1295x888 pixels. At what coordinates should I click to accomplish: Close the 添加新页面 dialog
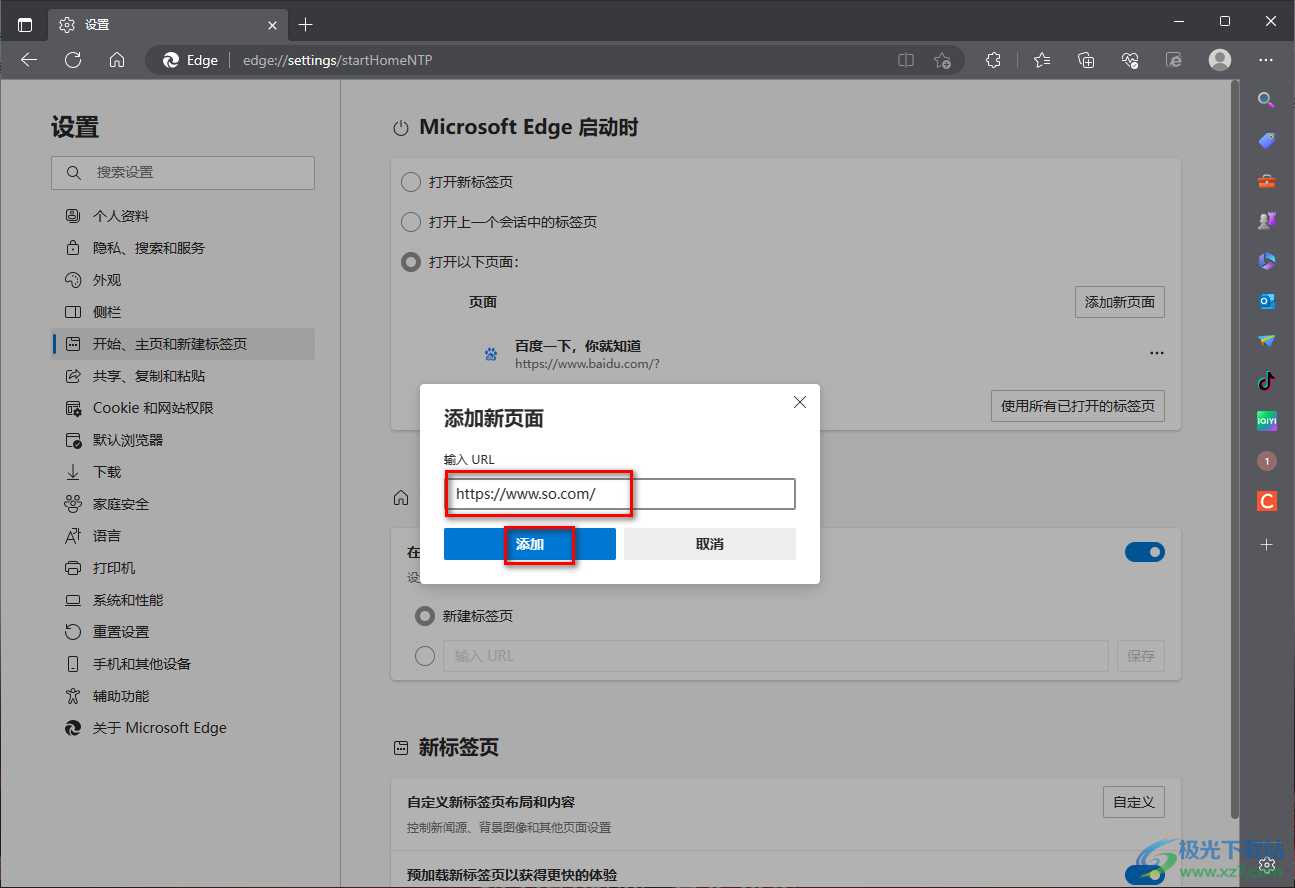799,402
